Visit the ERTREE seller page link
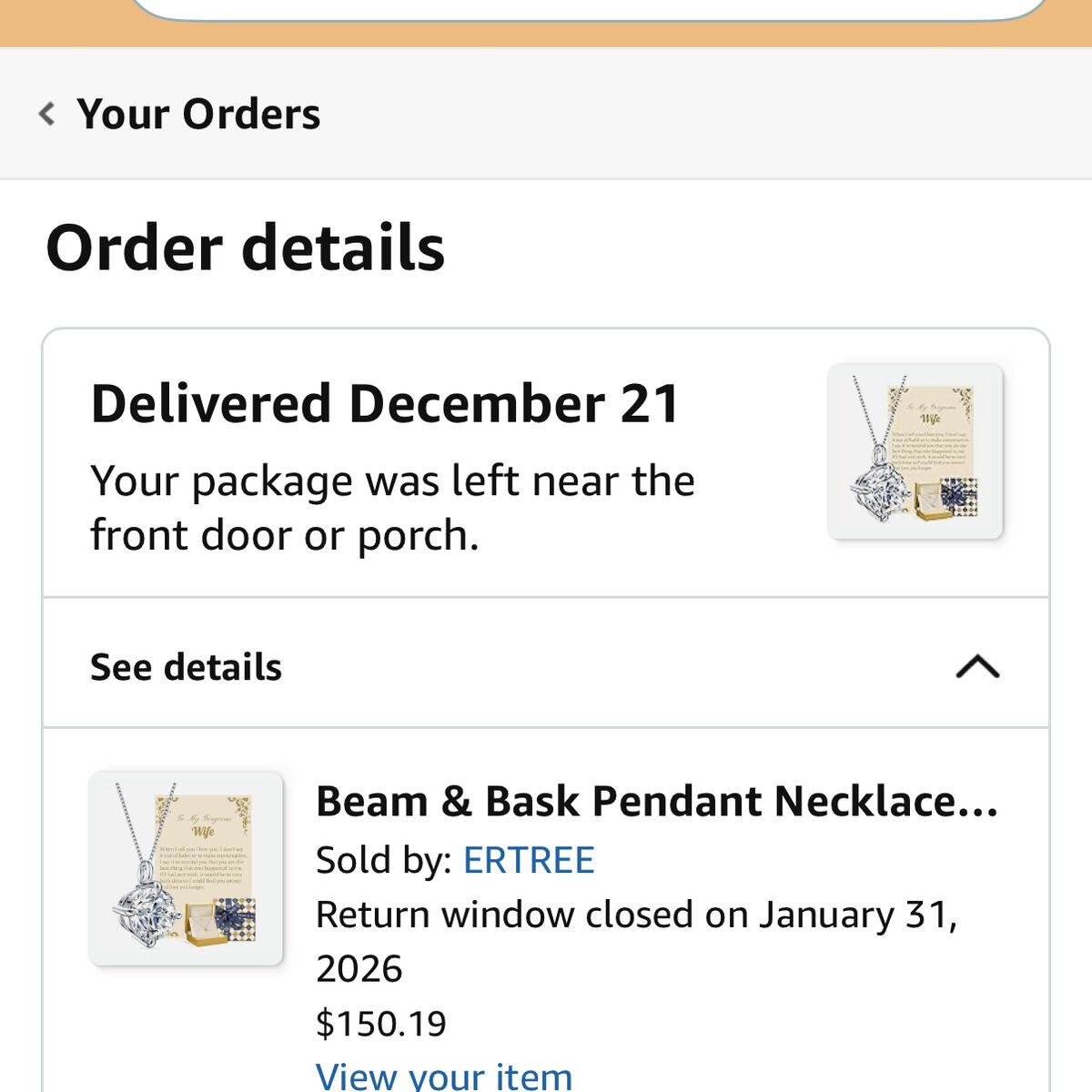The width and height of the screenshot is (1092, 1092). click(x=528, y=860)
